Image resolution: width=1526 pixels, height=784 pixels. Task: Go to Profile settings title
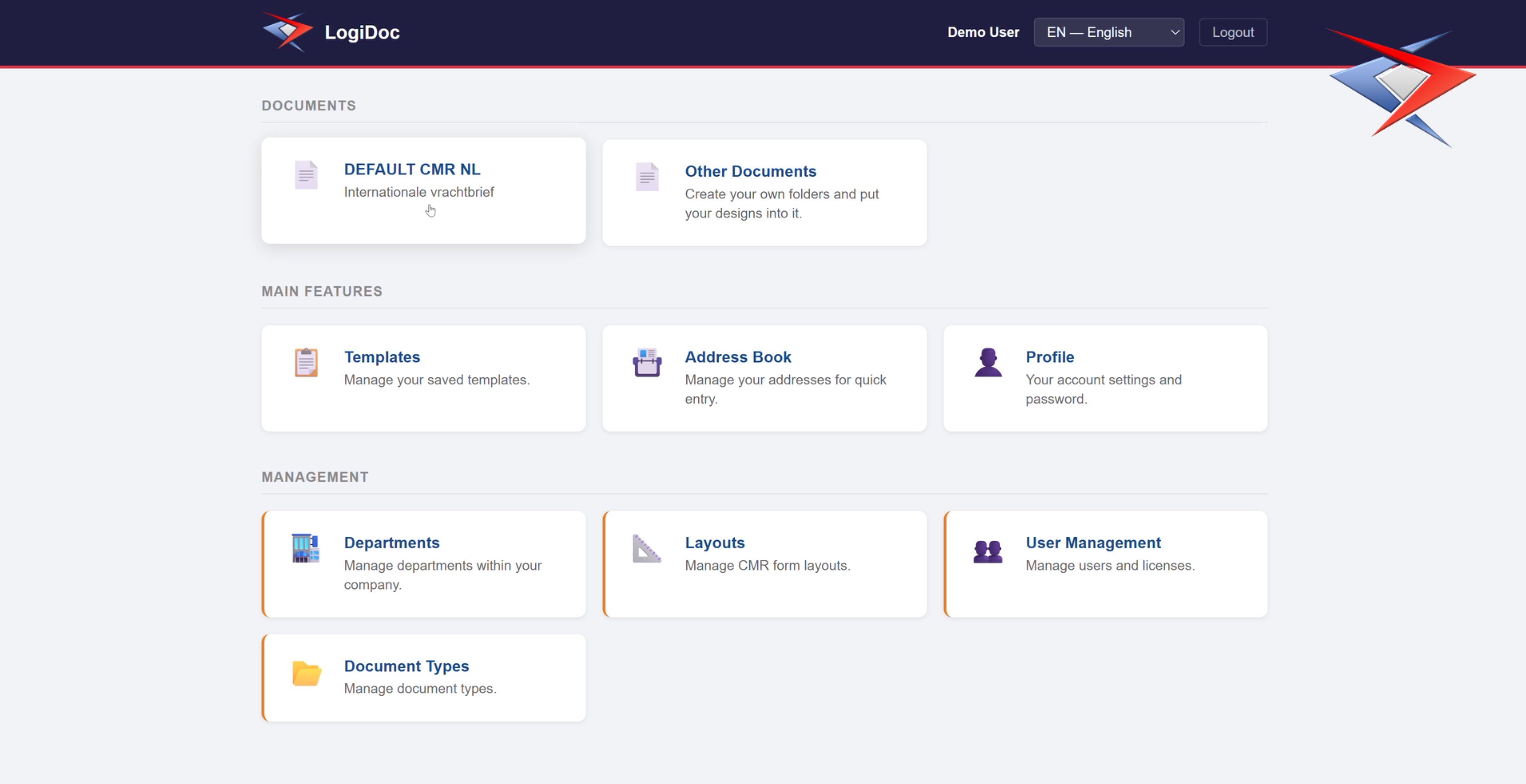1049,357
